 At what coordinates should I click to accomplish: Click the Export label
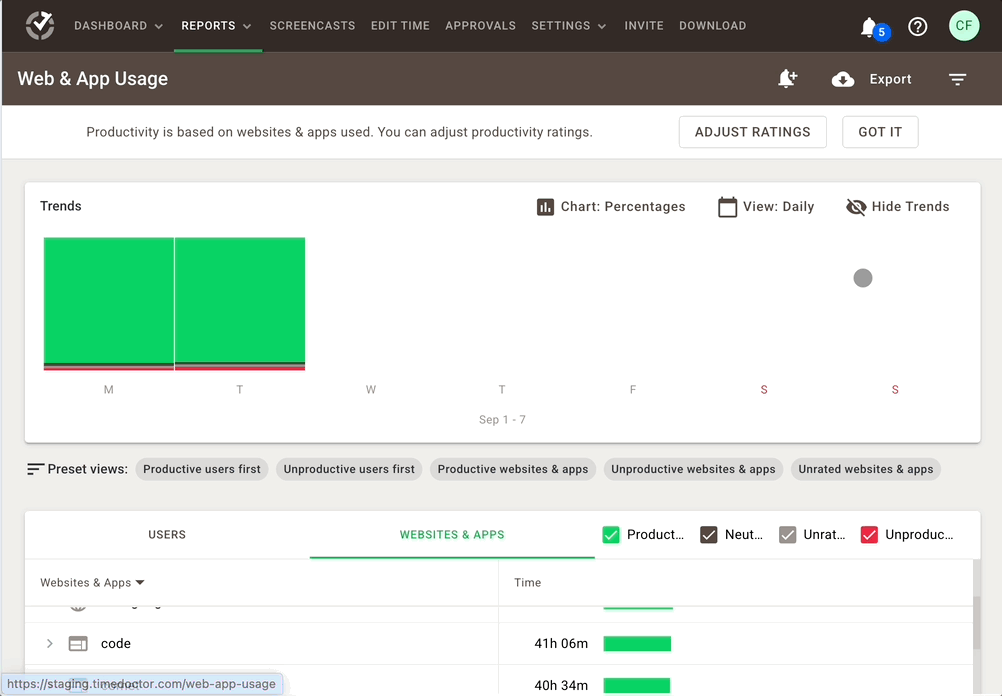click(890, 79)
